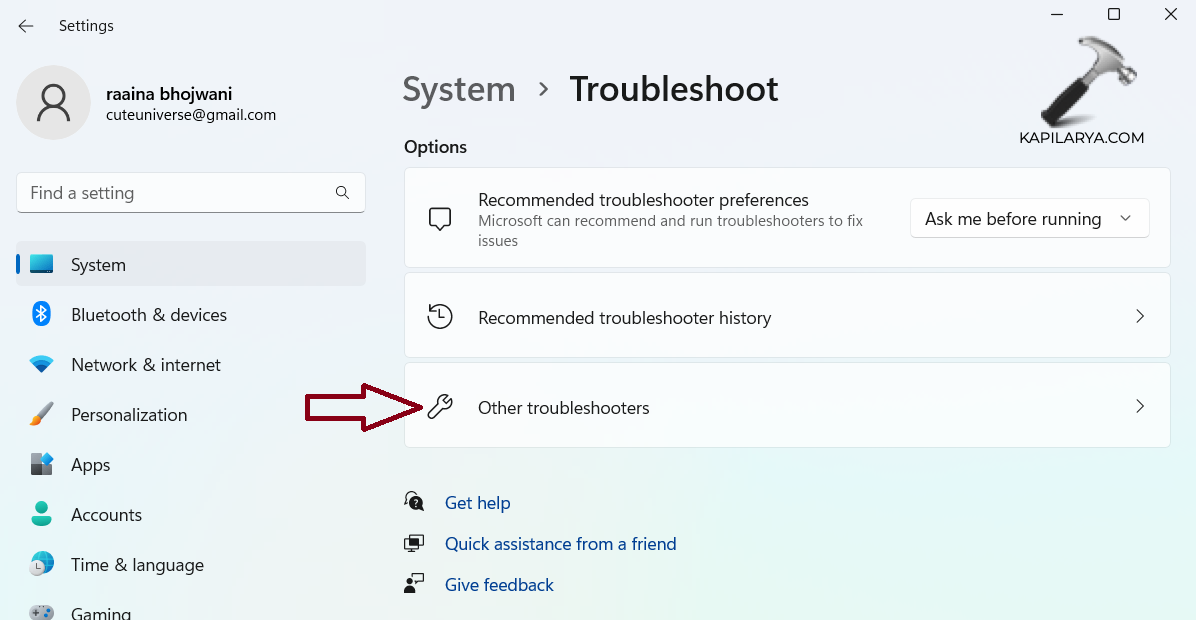Click the Bluetooth & devices icon

(x=41, y=315)
